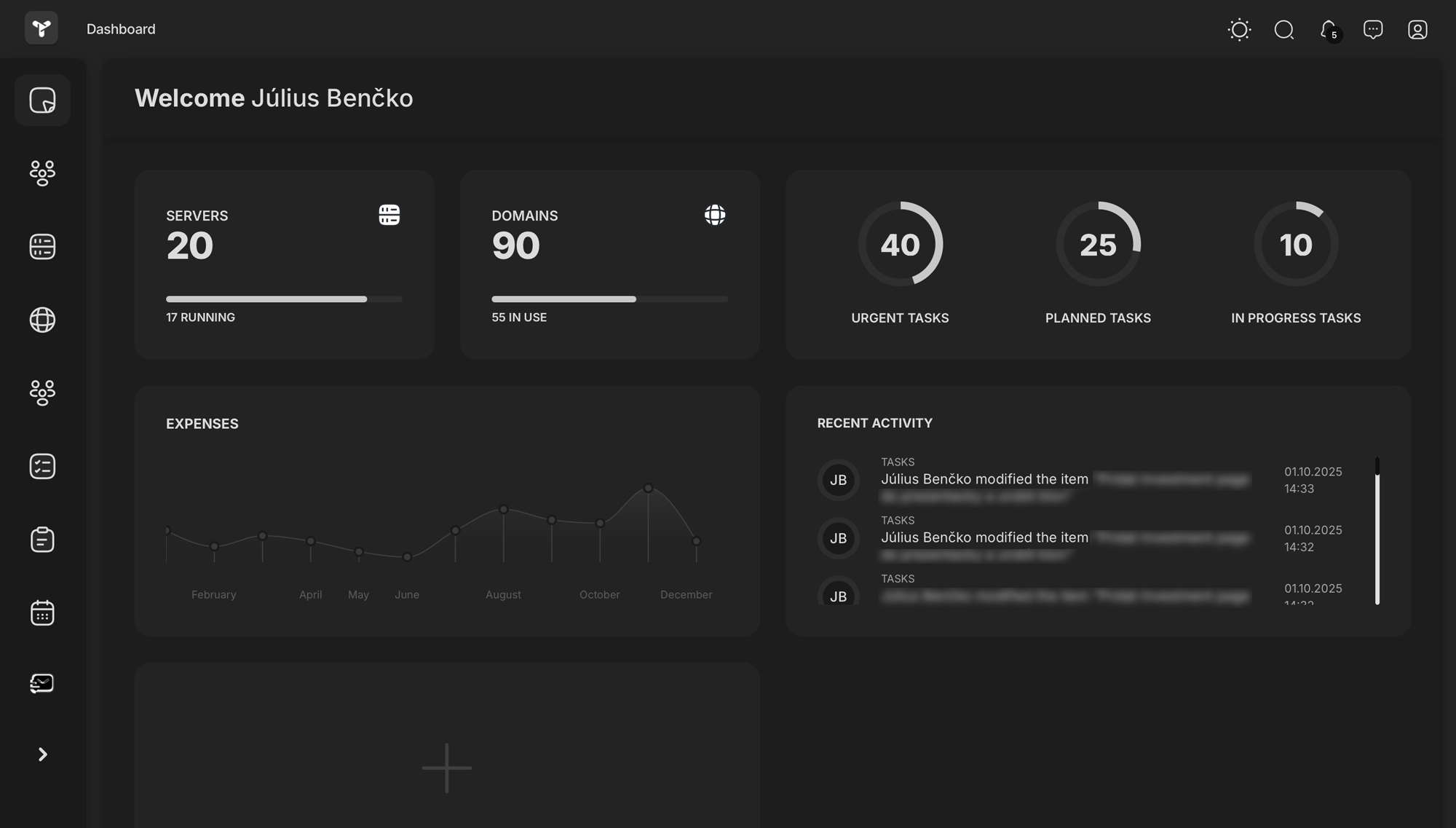Open calendar icon in sidebar
Screen dimensions: 1456x828
pos(42,613)
